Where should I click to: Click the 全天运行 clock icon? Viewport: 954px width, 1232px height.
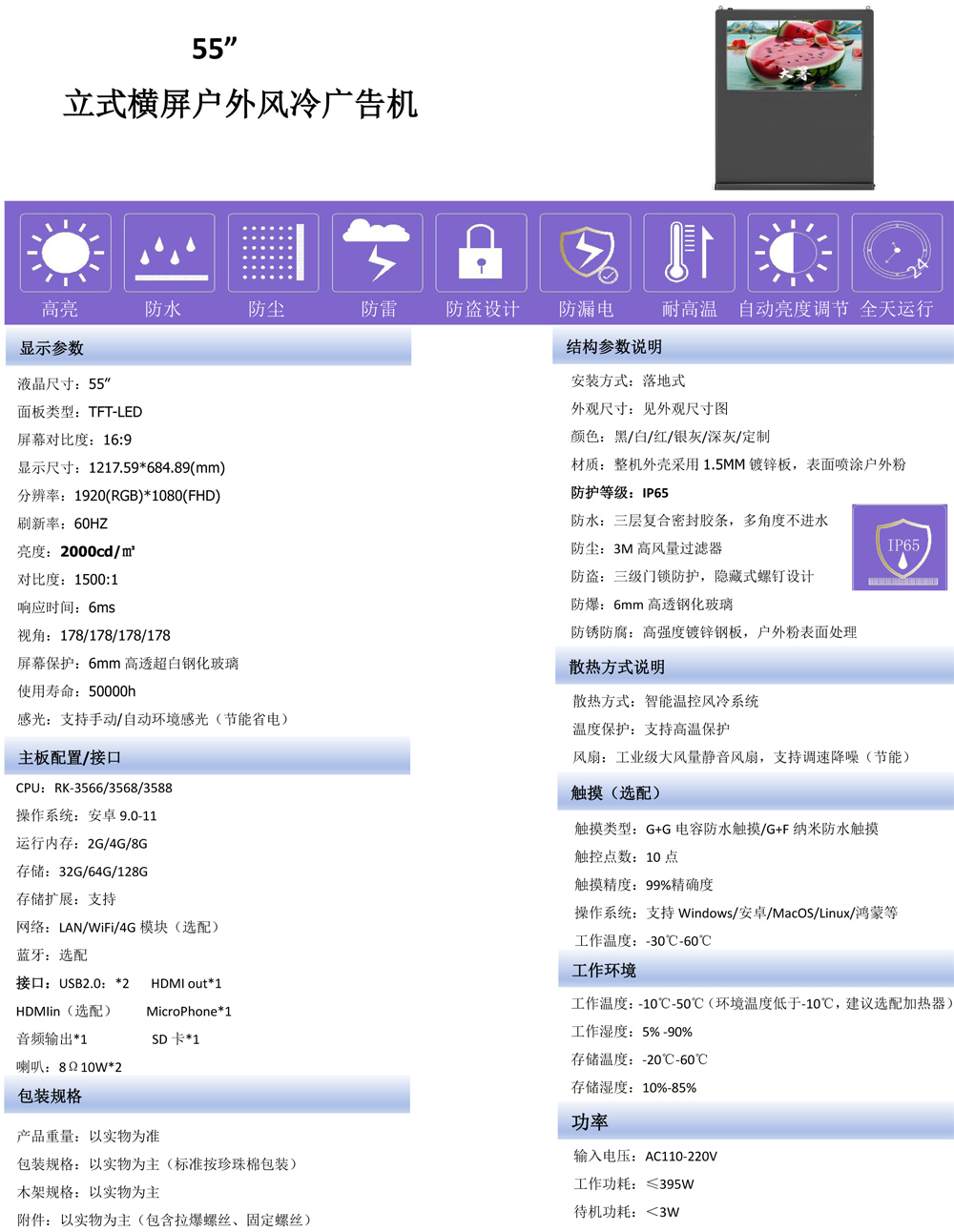[896, 251]
